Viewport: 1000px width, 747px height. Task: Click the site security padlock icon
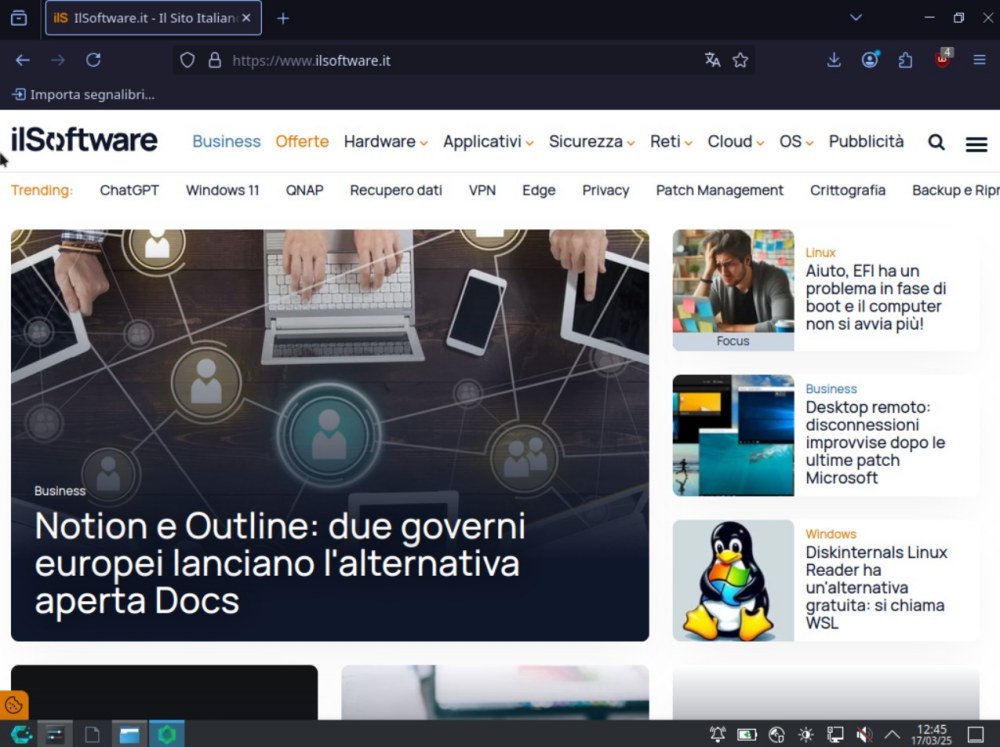[x=215, y=60]
